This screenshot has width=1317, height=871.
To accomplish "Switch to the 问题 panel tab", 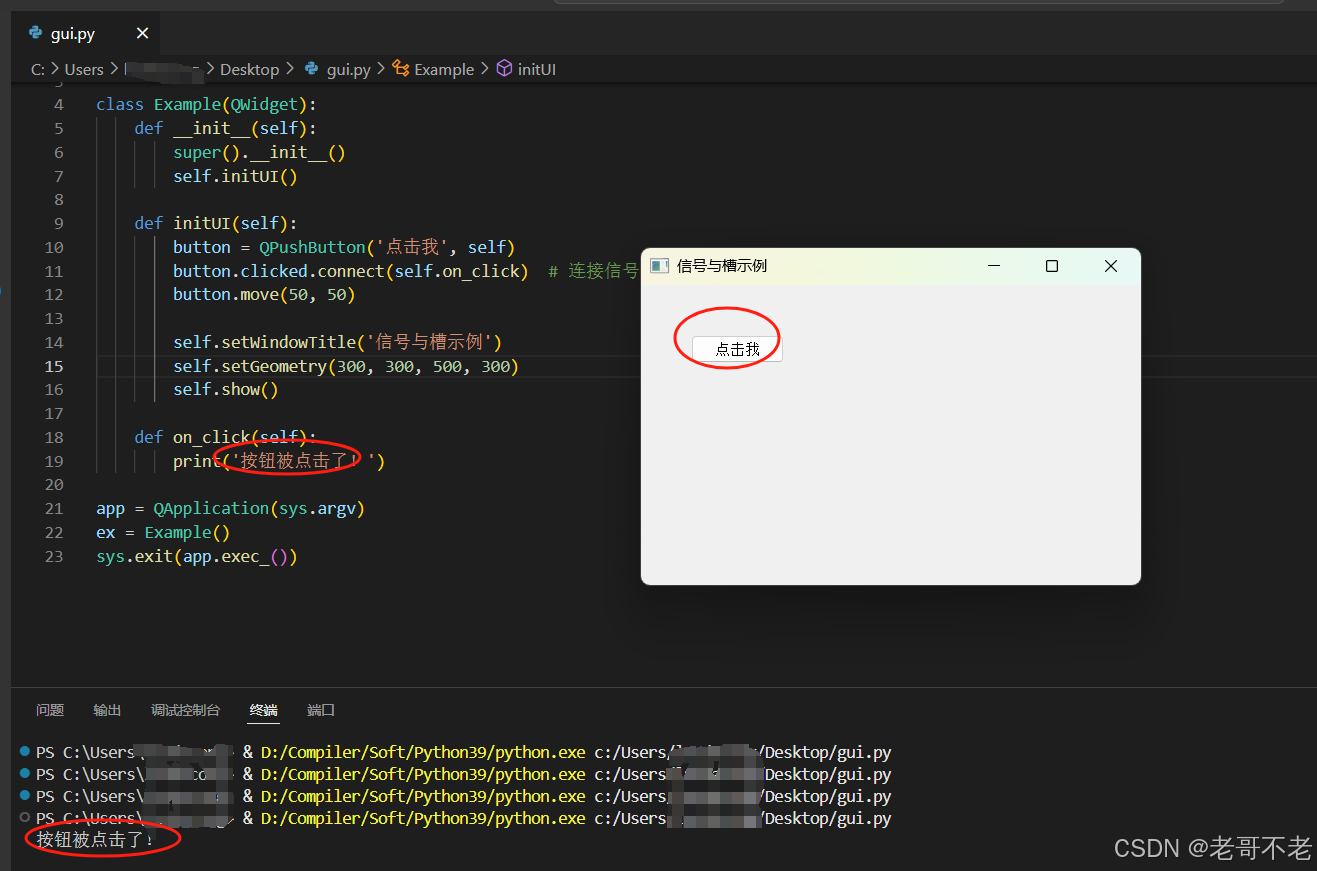I will (x=50, y=710).
